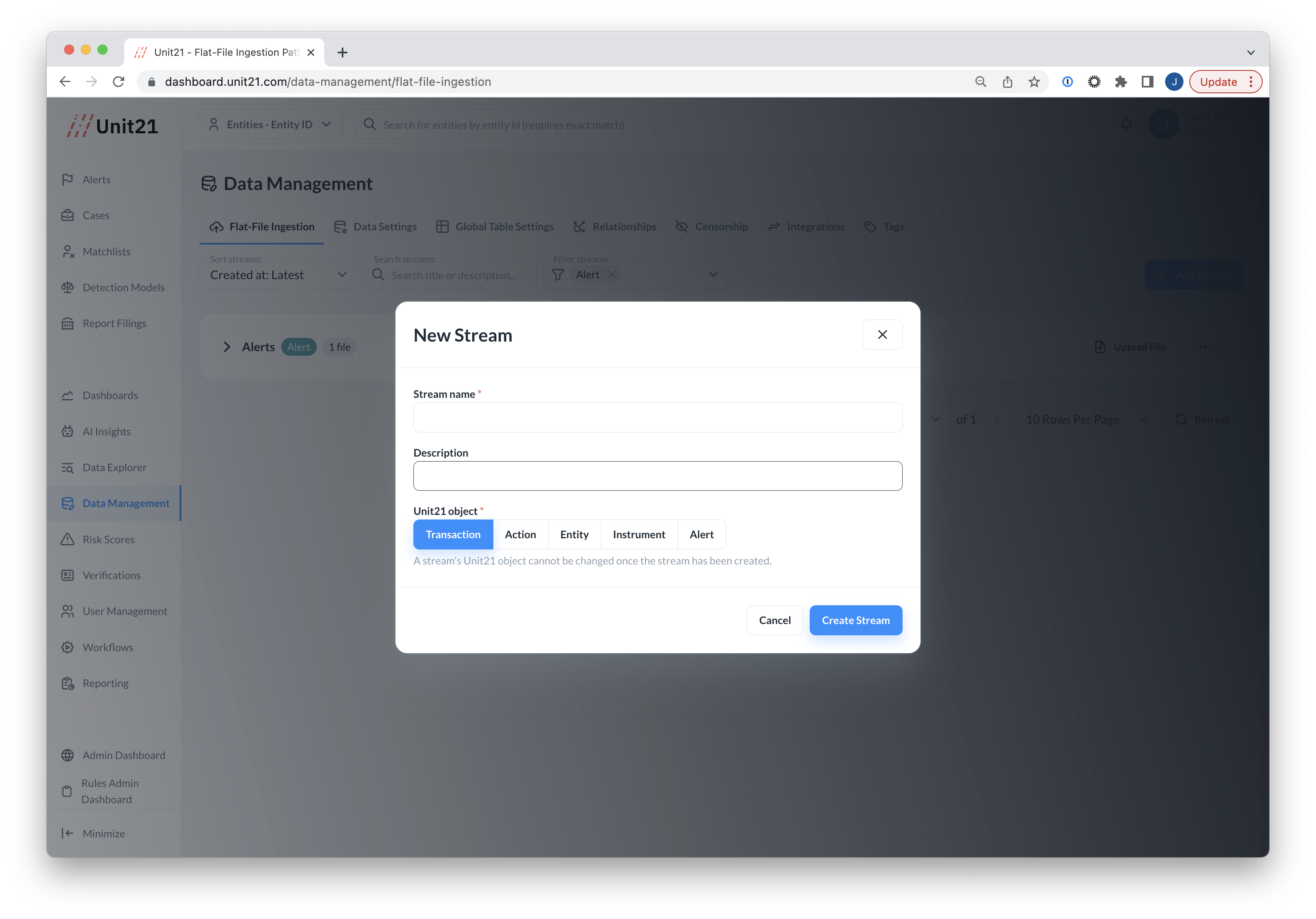Viewport: 1316px width, 919px height.
Task: Choose the Alert object type
Action: click(701, 534)
